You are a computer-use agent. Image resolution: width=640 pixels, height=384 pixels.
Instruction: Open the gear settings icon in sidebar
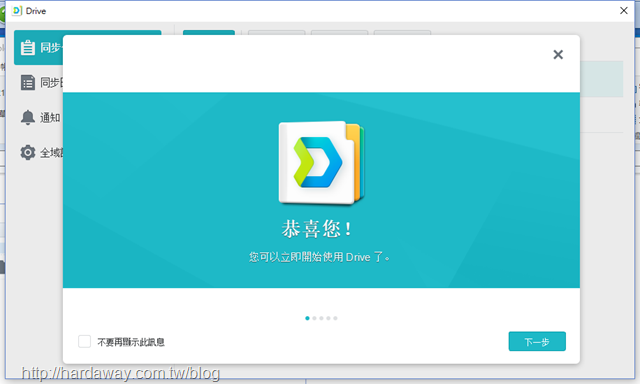tap(28, 152)
